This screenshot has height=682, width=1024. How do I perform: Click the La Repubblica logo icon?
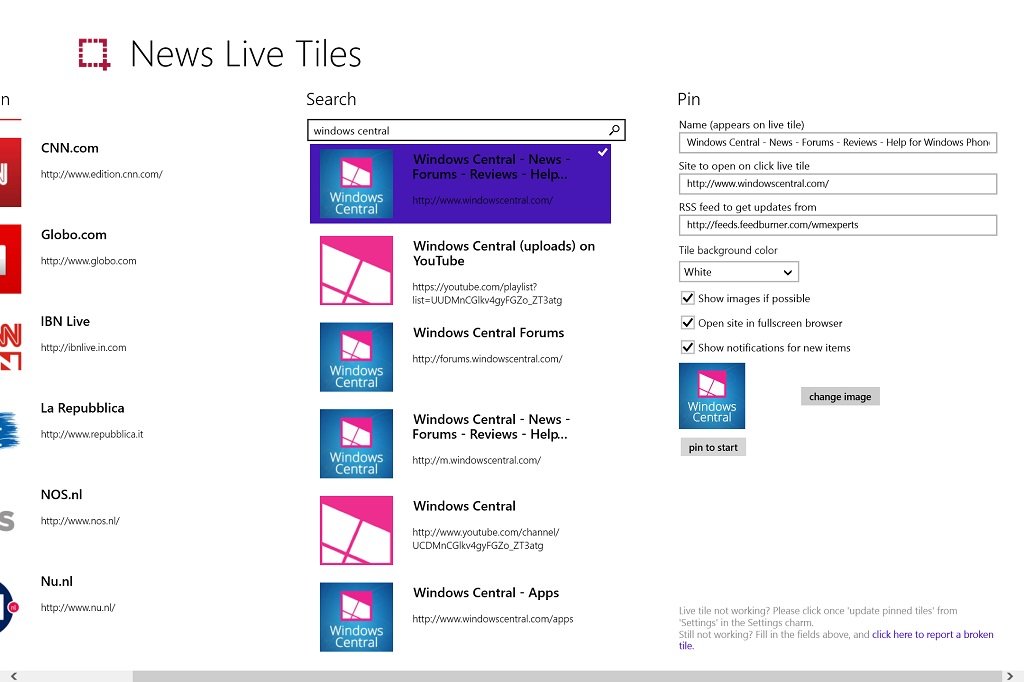click(x=9, y=430)
